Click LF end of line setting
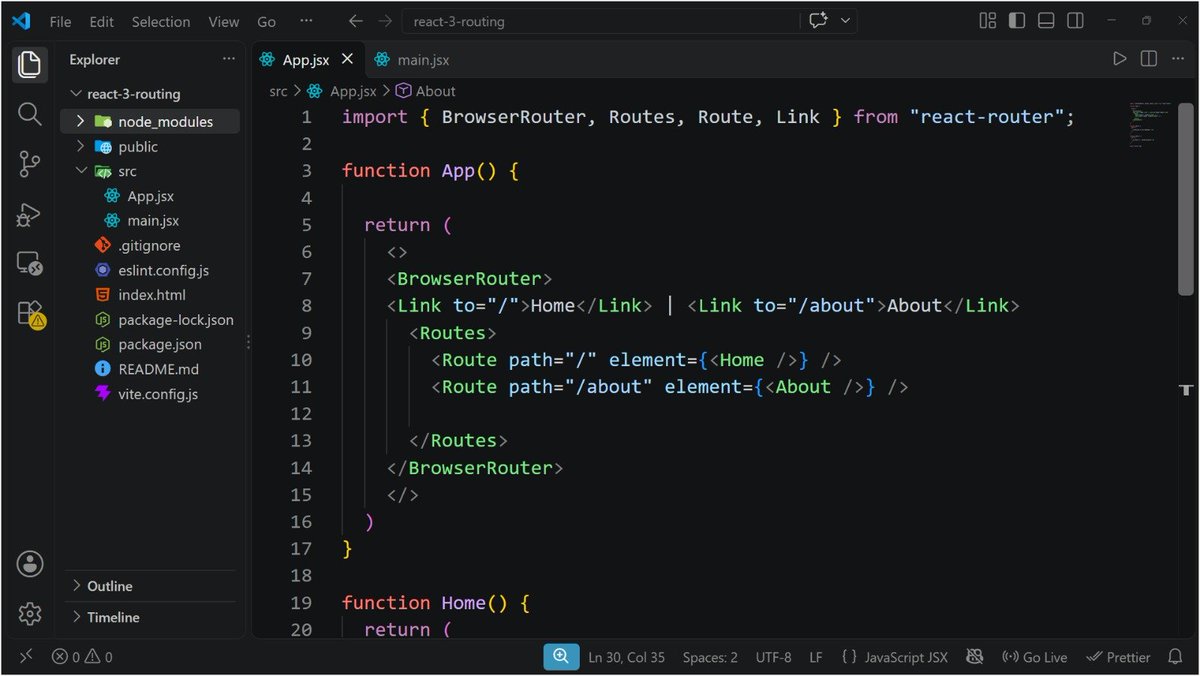Screen dimensions: 1200x676 [x=816, y=657]
